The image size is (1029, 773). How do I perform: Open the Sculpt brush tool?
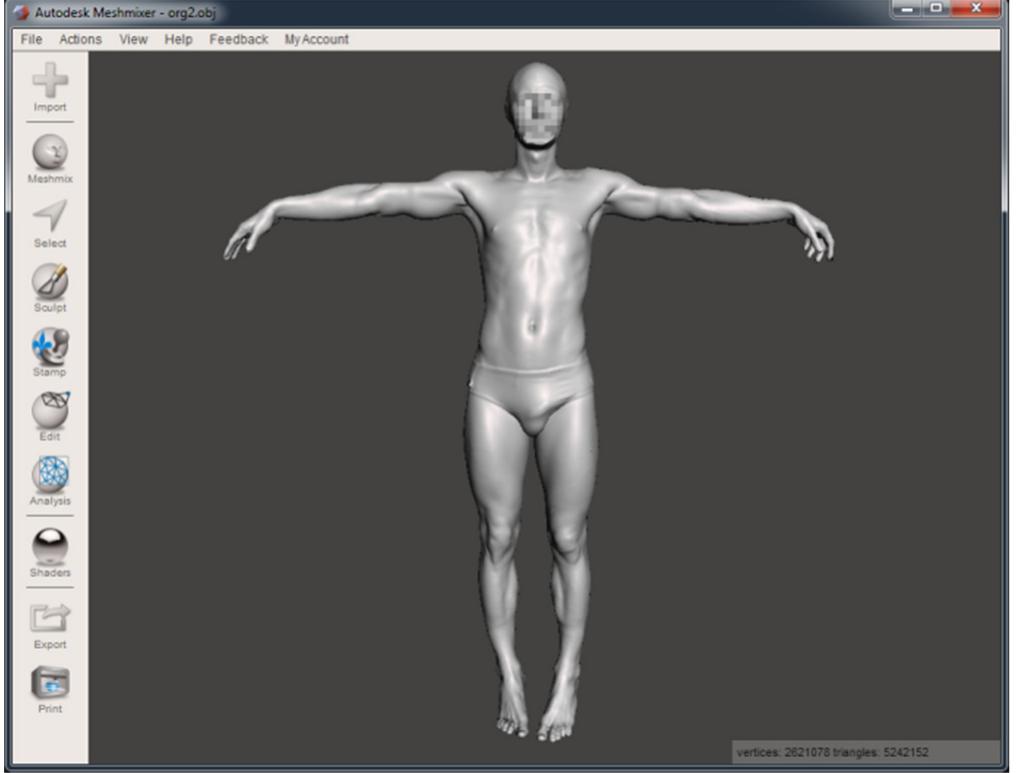point(50,287)
